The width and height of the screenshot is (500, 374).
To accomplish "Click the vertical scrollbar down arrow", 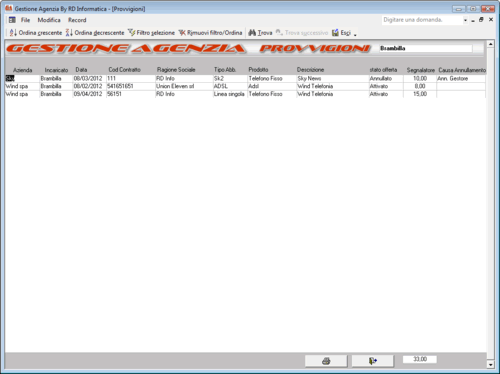I will pyautogui.click(x=490, y=365).
